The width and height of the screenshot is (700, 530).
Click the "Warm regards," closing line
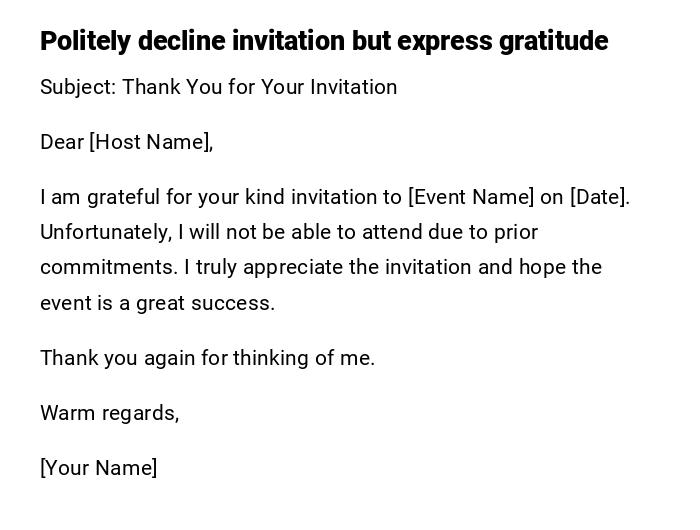tap(109, 413)
